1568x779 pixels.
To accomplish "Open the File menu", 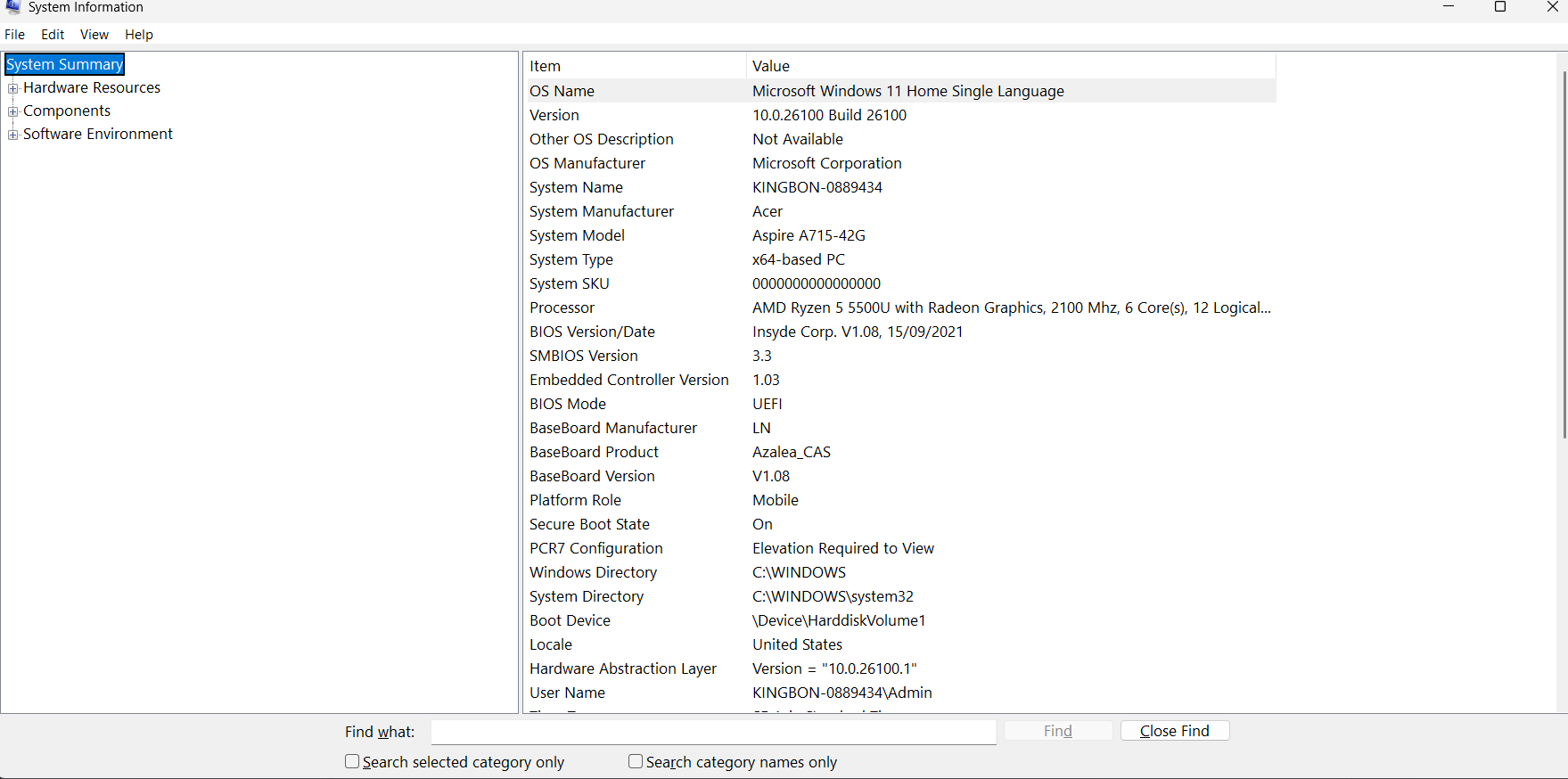I will [15, 35].
